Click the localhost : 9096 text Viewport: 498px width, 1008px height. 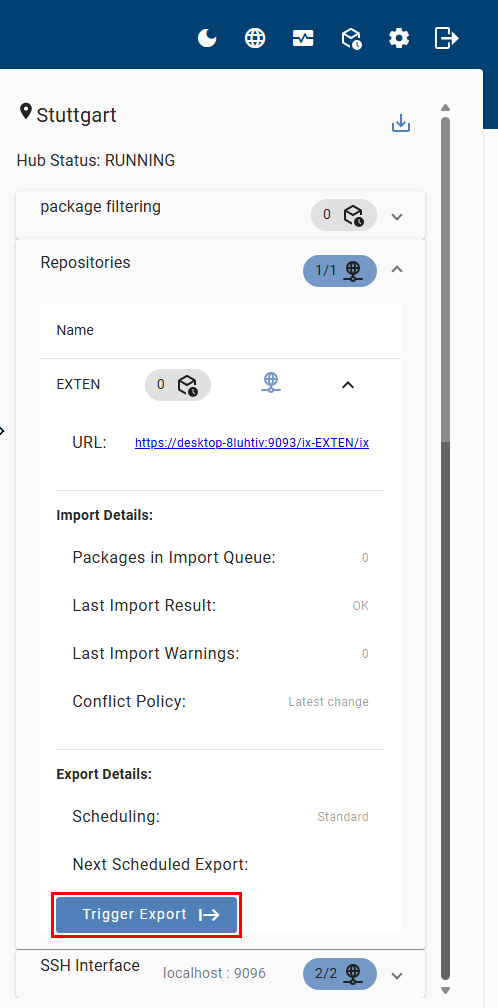pyautogui.click(x=214, y=974)
